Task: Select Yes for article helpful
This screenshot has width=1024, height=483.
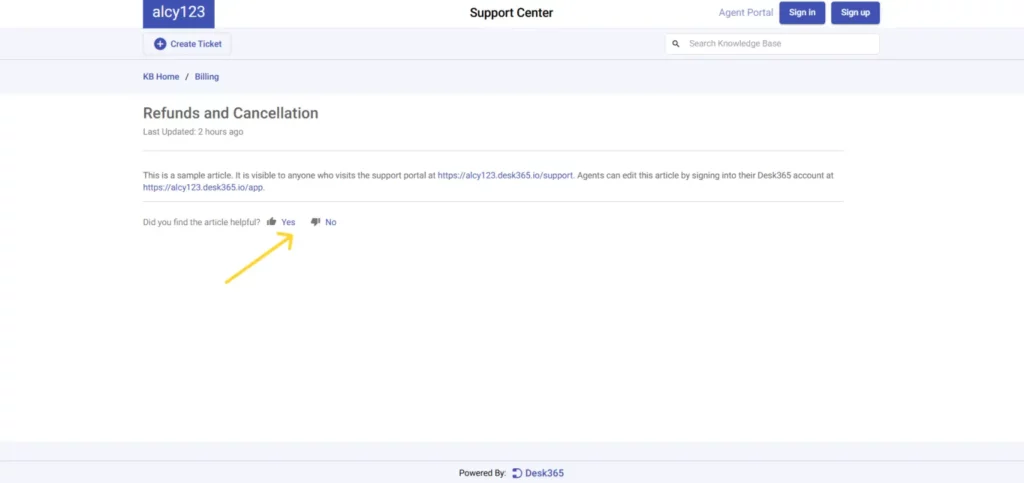Action: (288, 222)
